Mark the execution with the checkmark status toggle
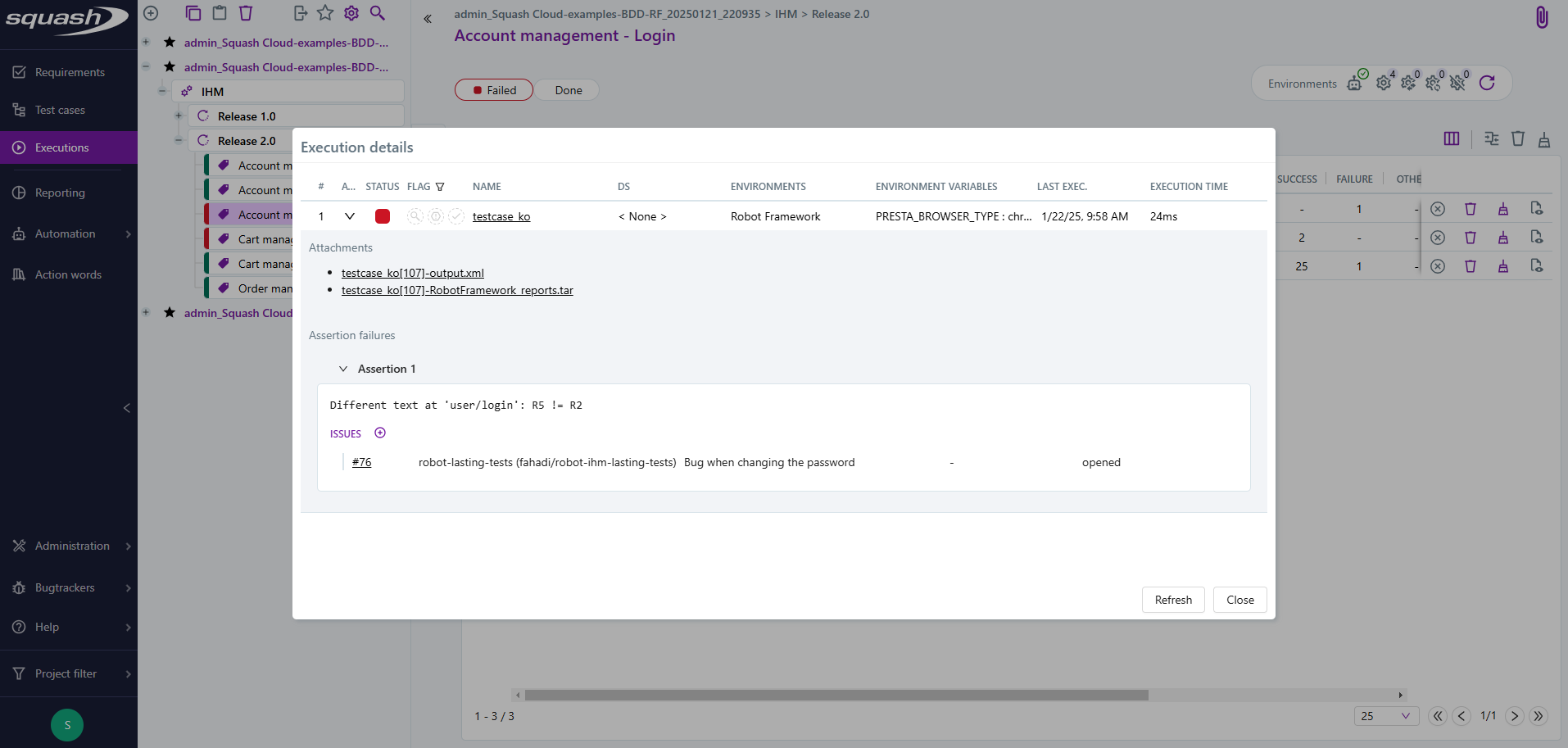1568x748 pixels. tap(456, 216)
